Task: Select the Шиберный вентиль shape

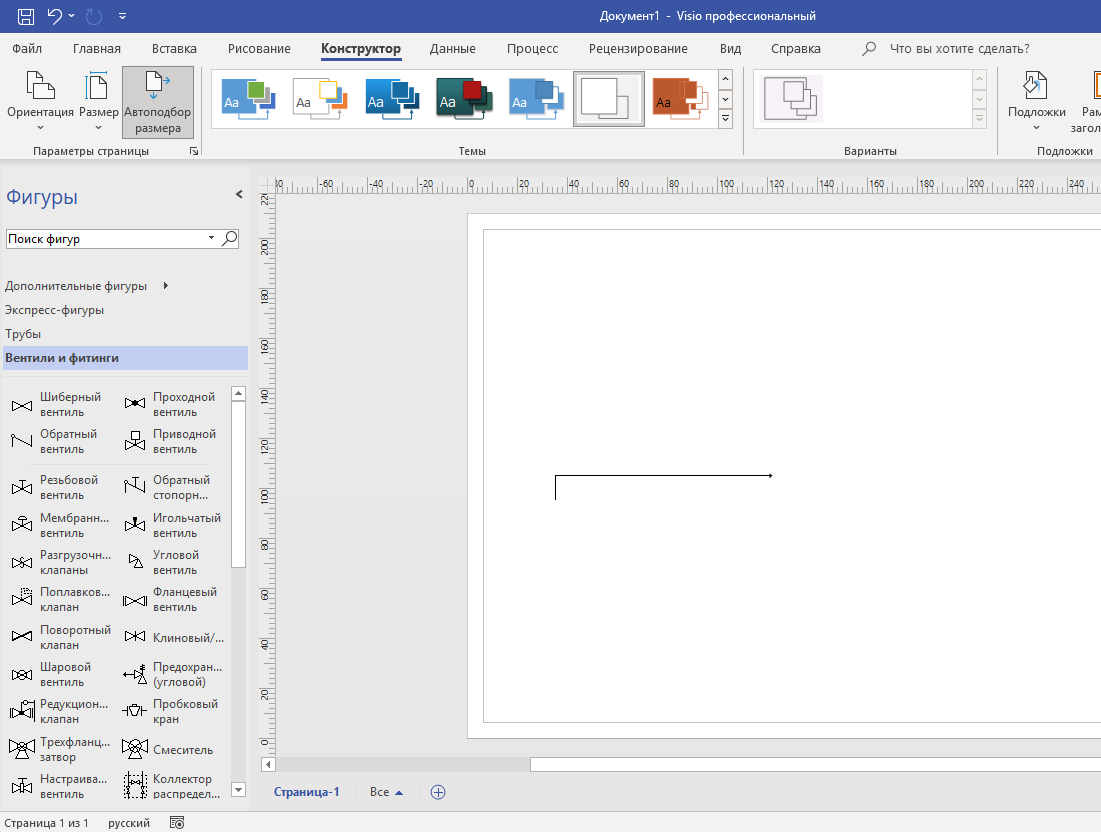Action: tap(21, 405)
